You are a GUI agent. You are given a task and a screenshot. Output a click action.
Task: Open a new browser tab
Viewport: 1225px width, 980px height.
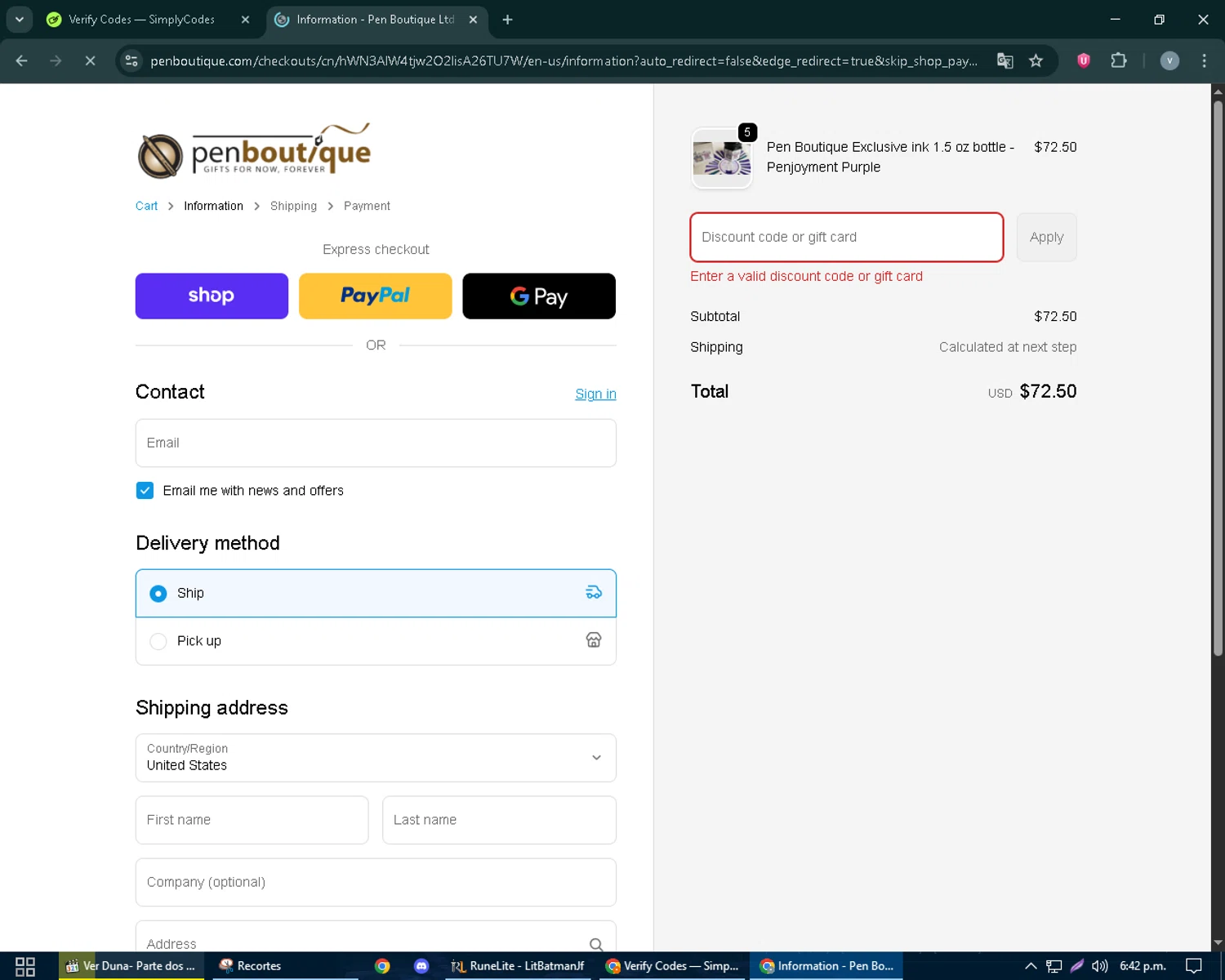click(x=507, y=20)
